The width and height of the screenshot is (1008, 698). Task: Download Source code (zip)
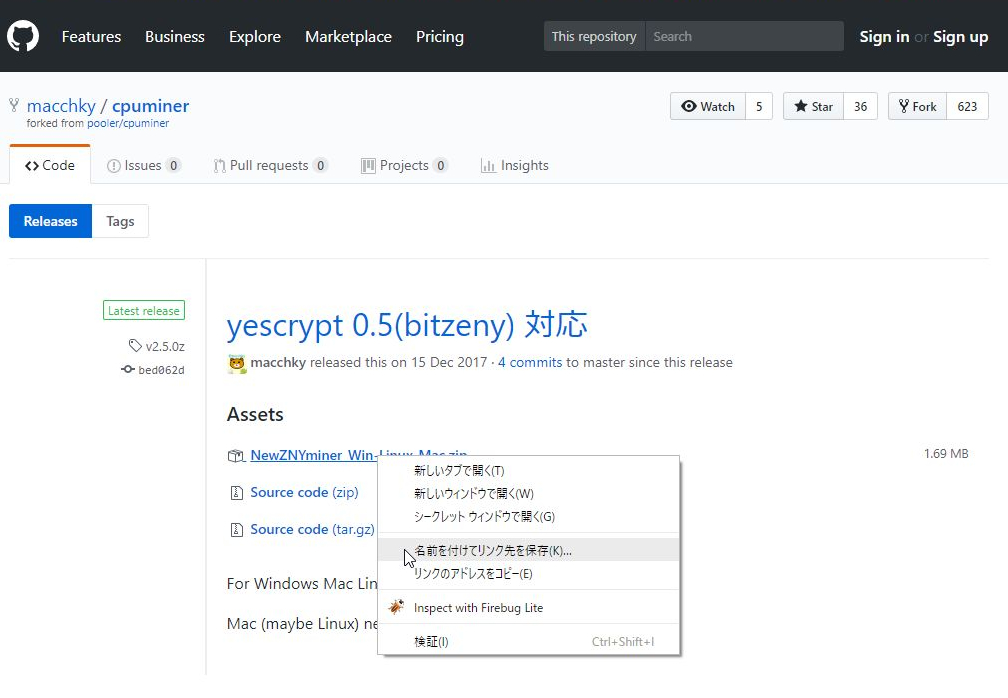304,492
